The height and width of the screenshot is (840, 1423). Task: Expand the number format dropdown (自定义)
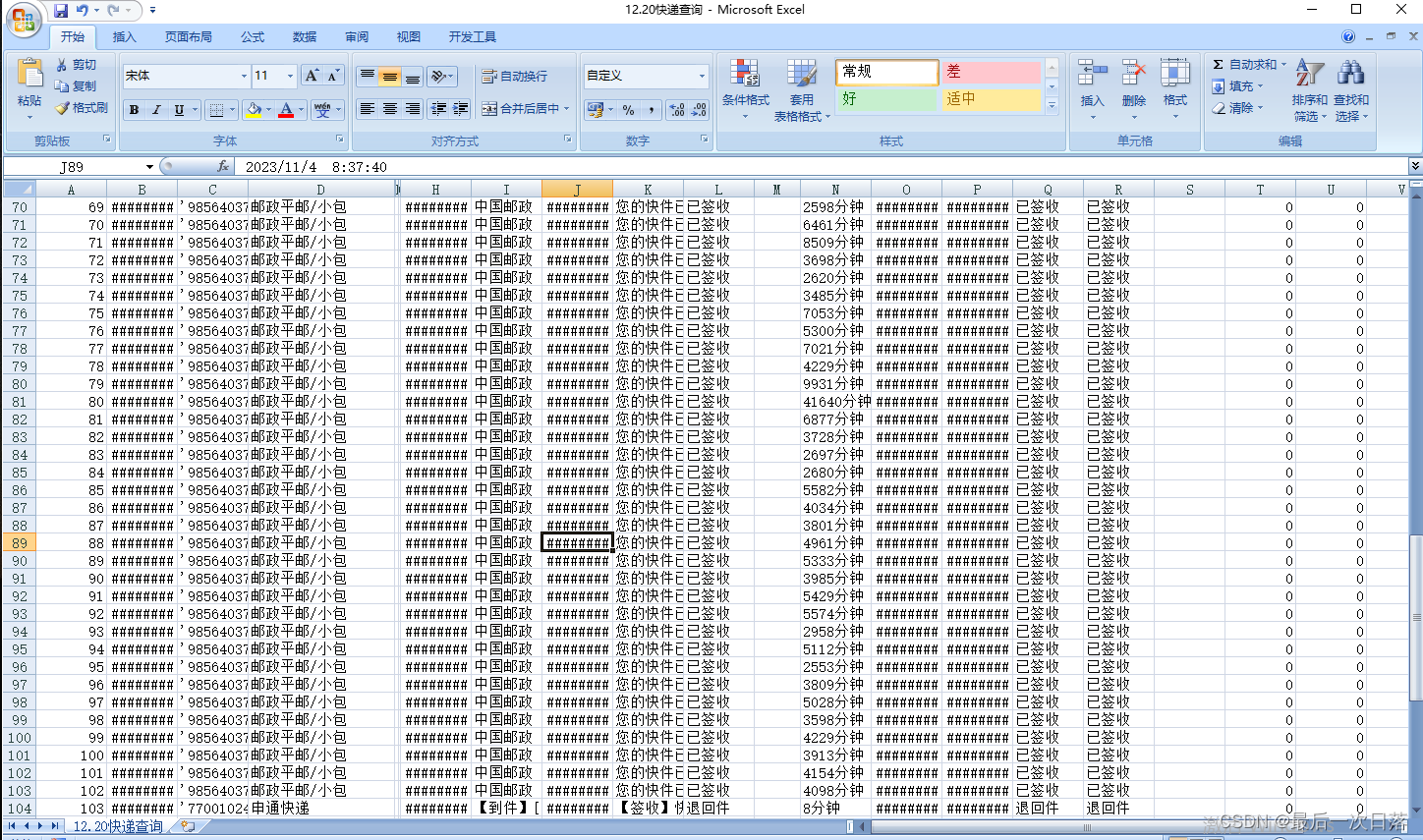click(702, 76)
